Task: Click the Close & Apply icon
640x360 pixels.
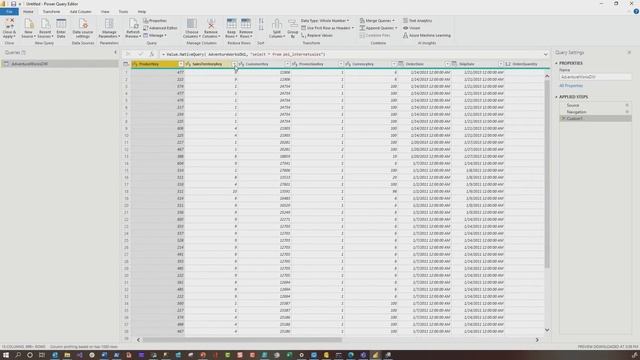Action: coord(9,24)
